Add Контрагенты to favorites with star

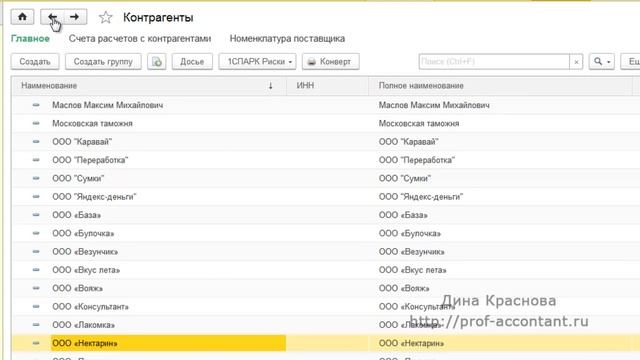(106, 17)
